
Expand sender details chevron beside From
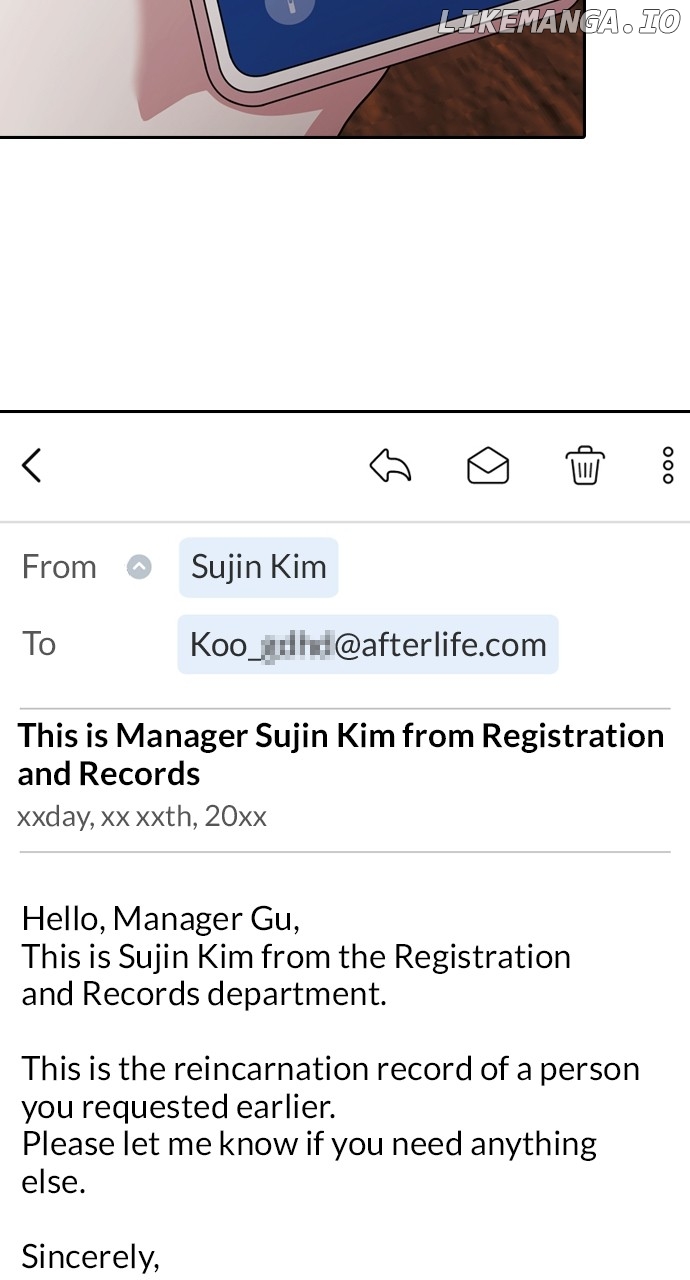[x=139, y=567]
